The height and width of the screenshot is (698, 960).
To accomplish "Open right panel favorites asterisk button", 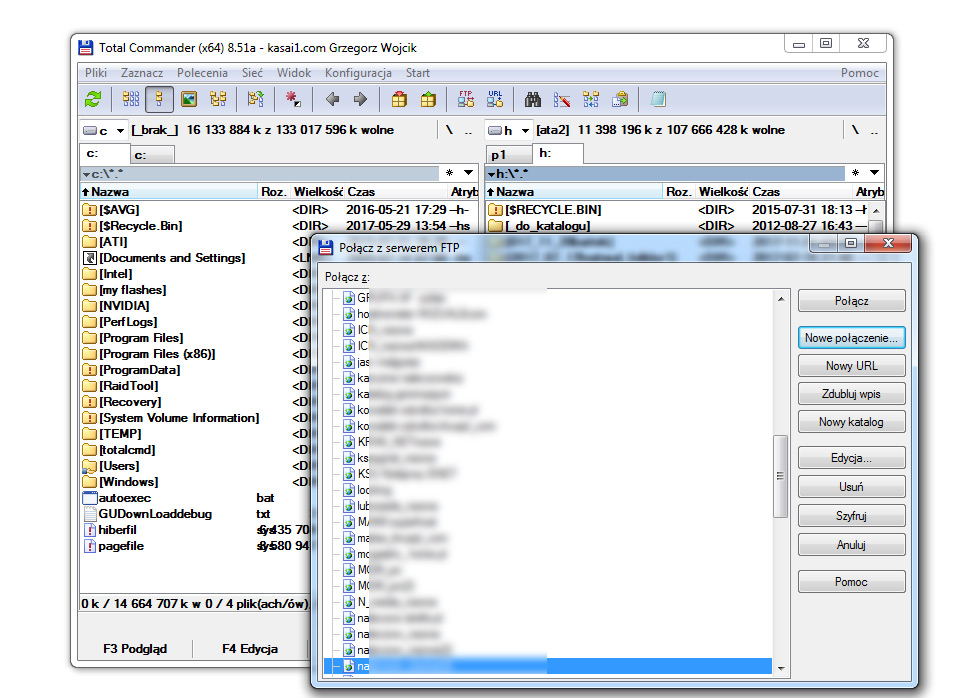I will [x=856, y=173].
